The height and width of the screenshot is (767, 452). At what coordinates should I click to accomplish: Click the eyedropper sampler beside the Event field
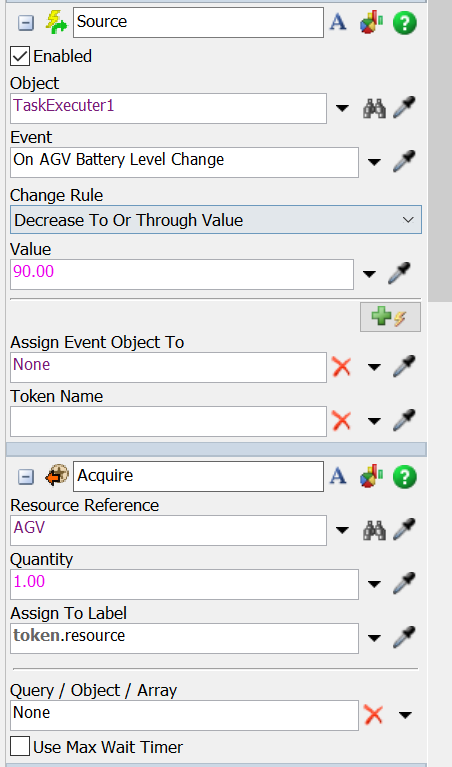tap(404, 161)
